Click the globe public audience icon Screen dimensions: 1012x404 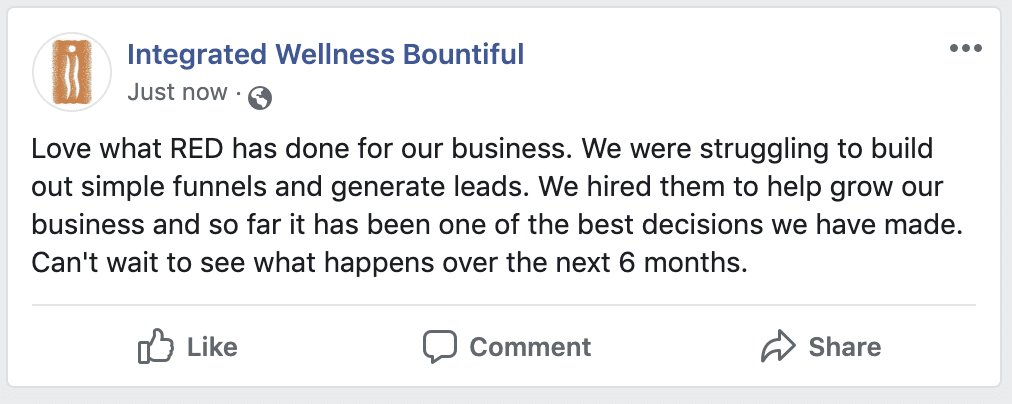click(x=259, y=96)
